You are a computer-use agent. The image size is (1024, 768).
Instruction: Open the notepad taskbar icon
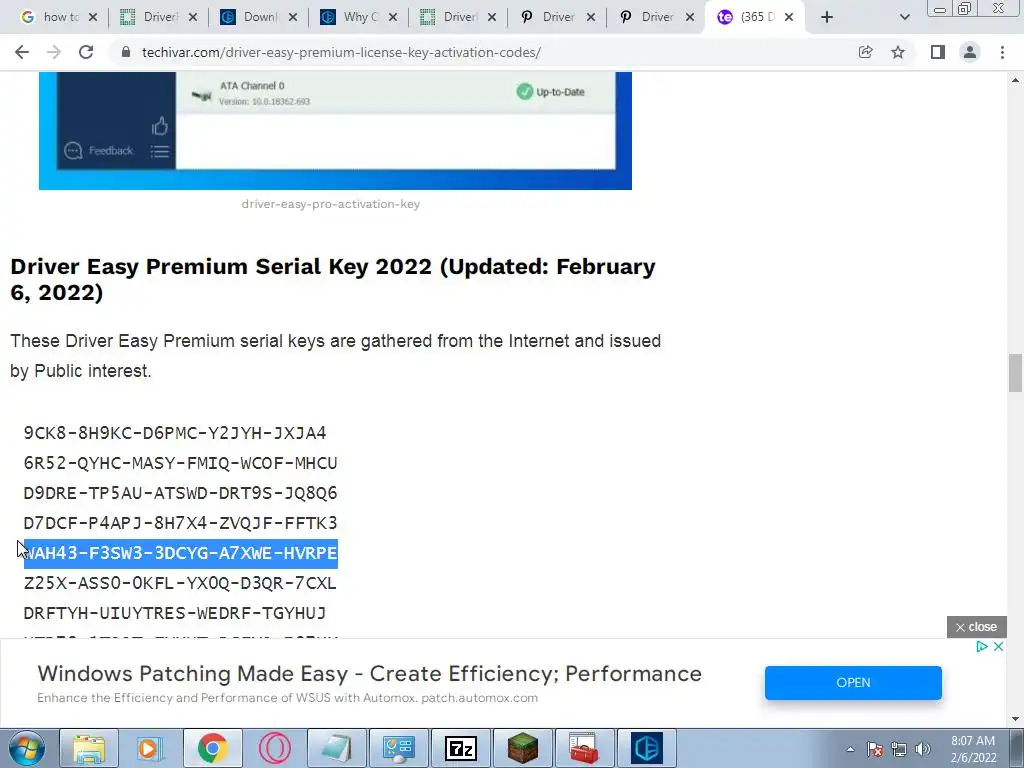tap(336, 748)
